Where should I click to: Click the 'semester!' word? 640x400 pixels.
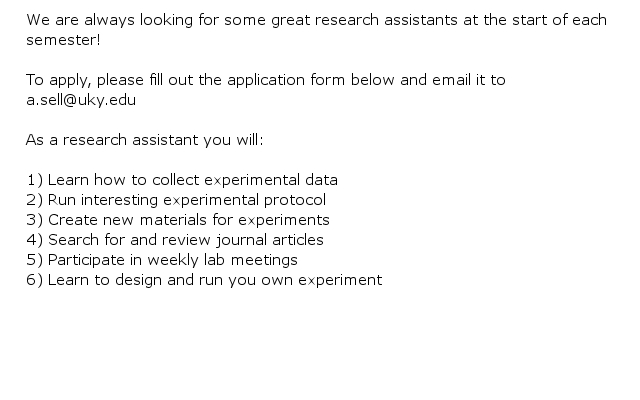coord(63,40)
